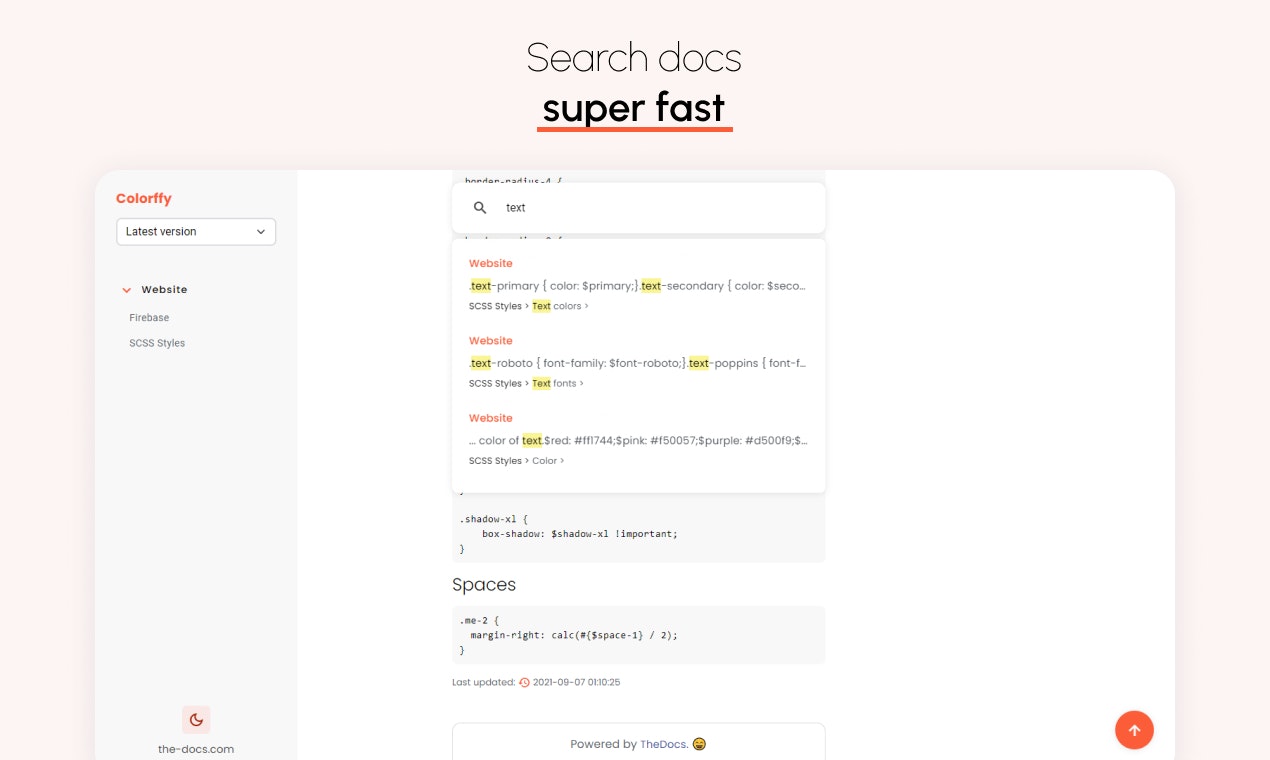This screenshot has width=1270, height=760.
Task: Click the grinning emoji next to TheDocs
Action: [699, 744]
